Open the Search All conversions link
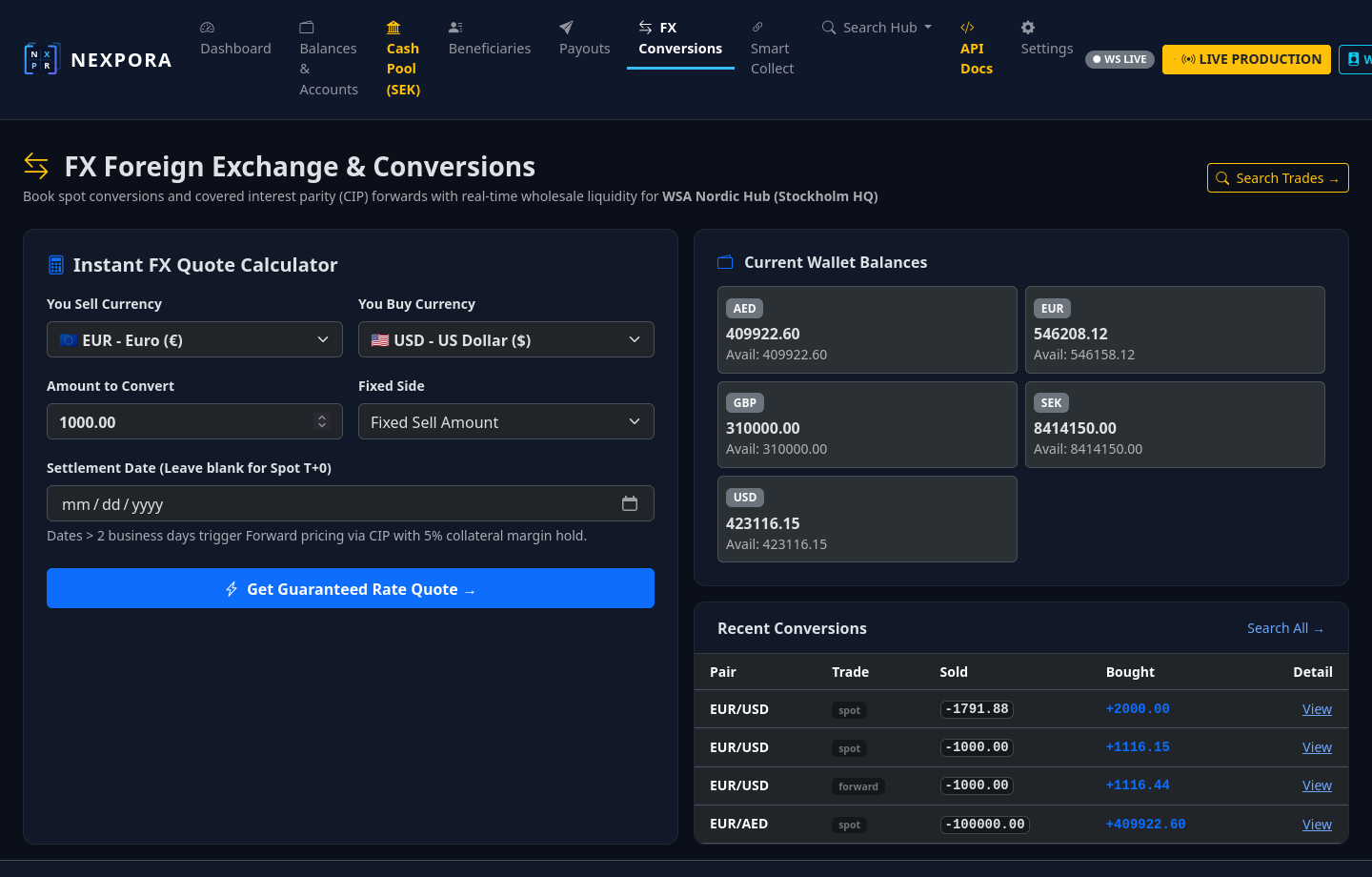 1285,628
